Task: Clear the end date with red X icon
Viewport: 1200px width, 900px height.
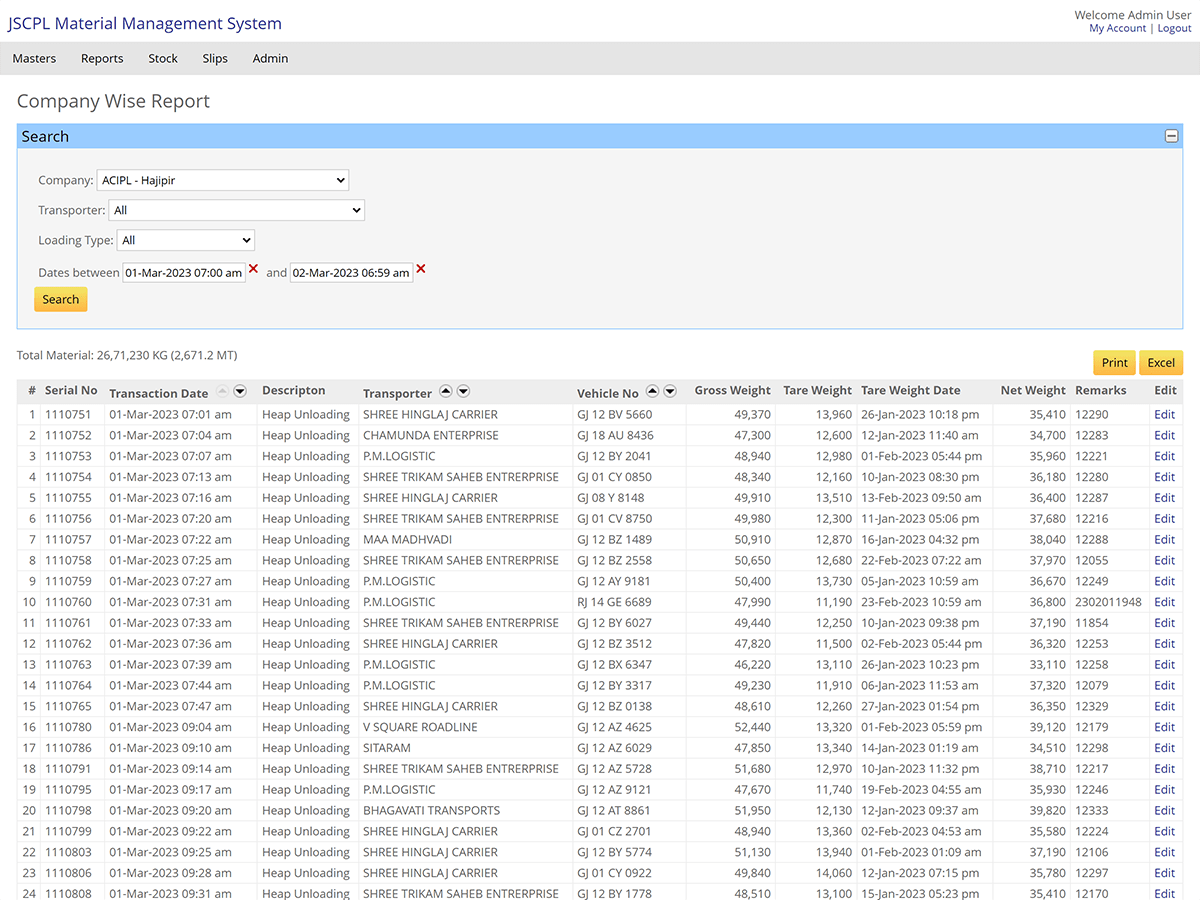Action: pyautogui.click(x=421, y=270)
